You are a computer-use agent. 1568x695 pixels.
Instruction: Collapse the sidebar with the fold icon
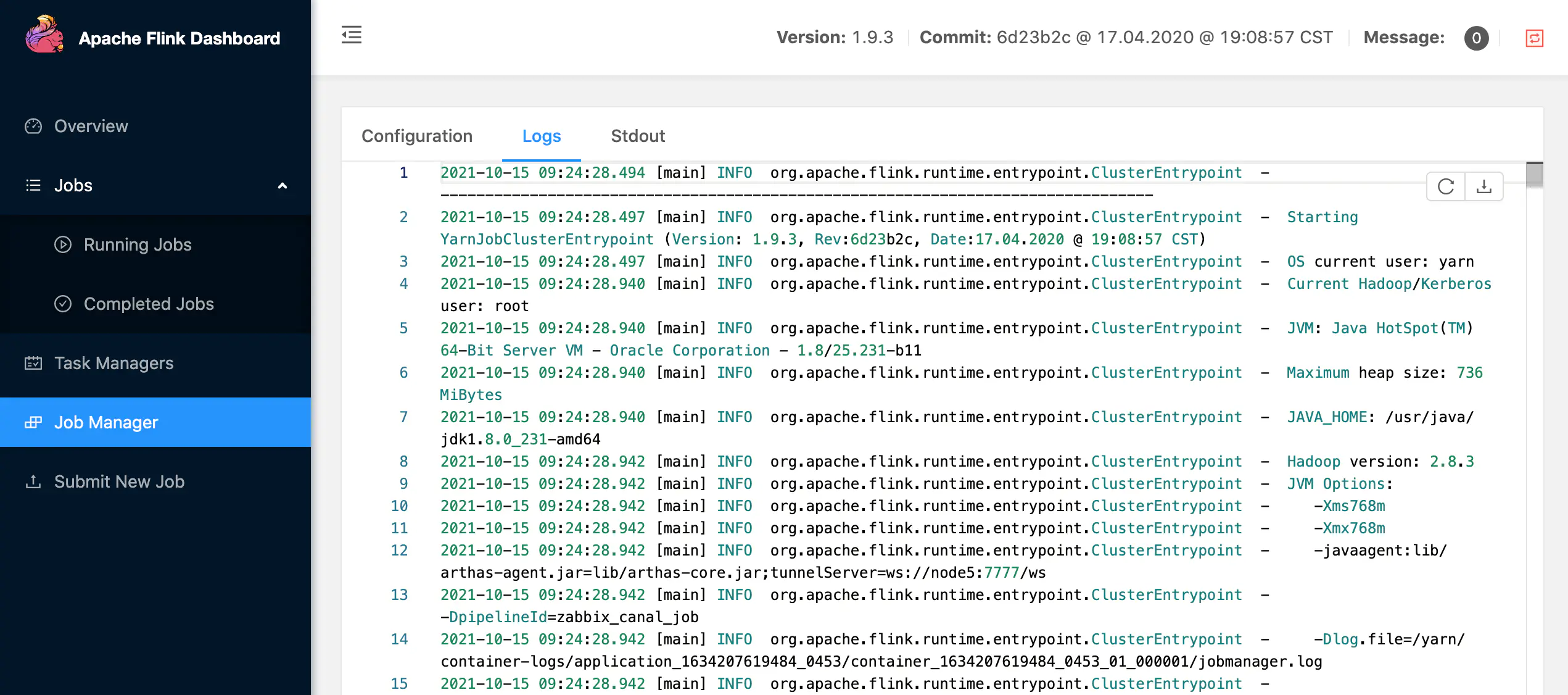(352, 35)
